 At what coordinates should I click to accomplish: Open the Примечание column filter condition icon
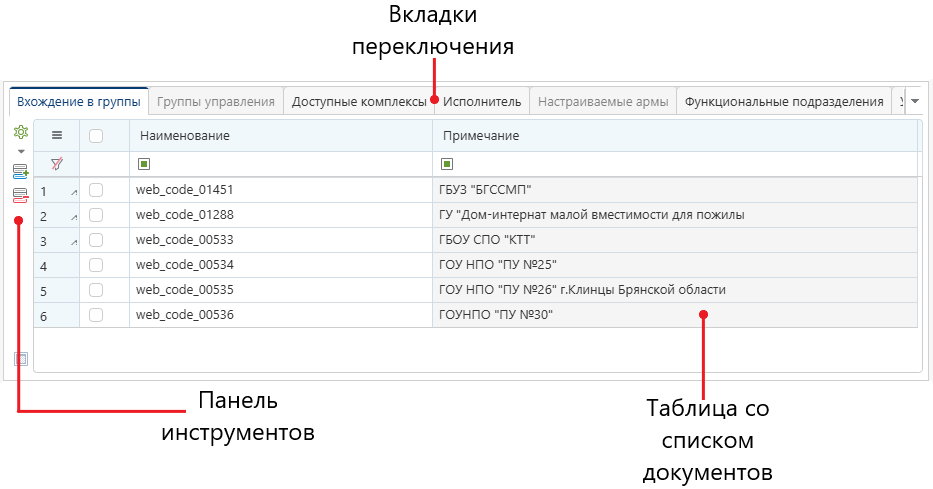[447, 164]
